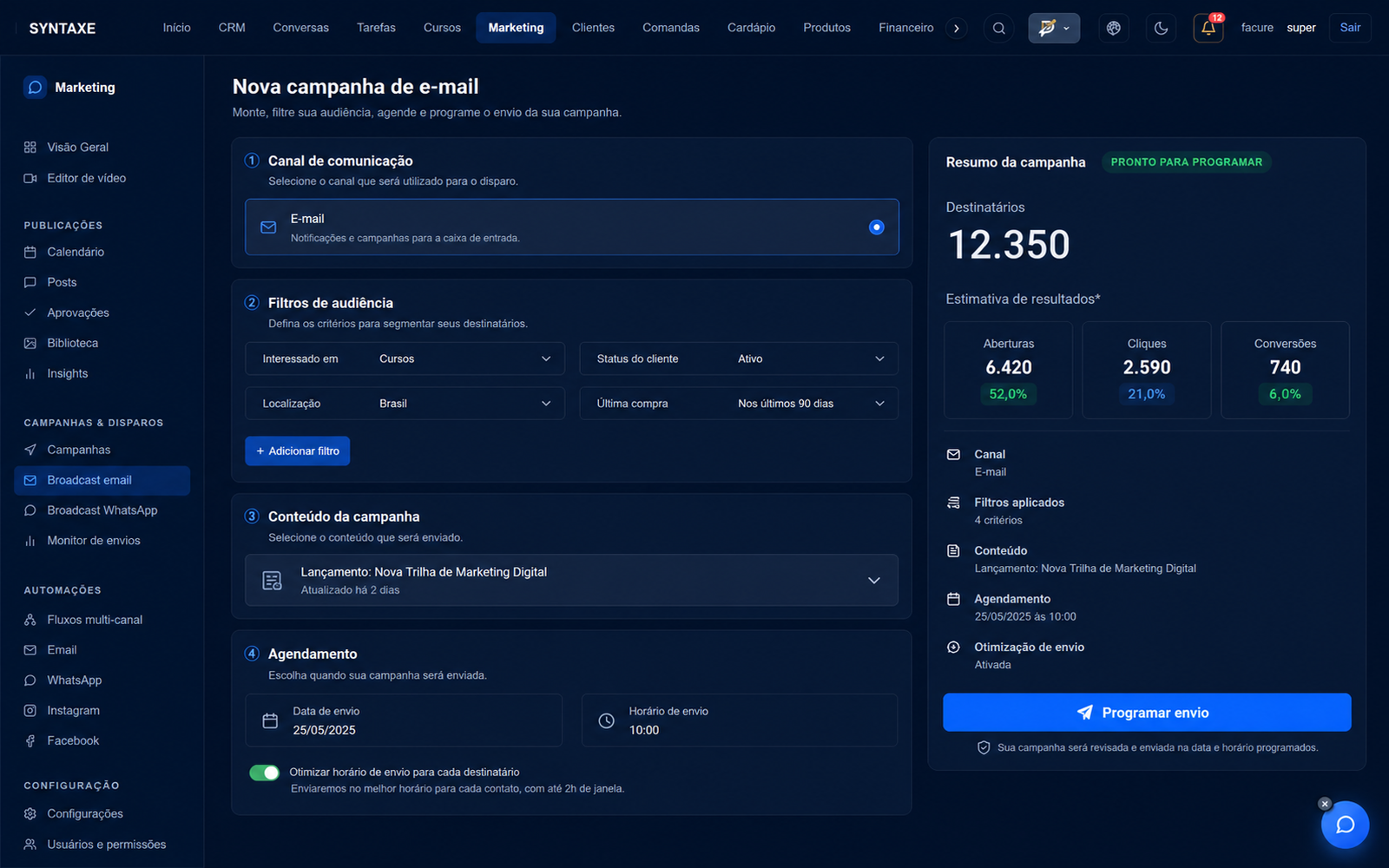Viewport: 1389px width, 868px height.
Task: Dismiss the chat bubble with small X
Action: coord(1325,804)
